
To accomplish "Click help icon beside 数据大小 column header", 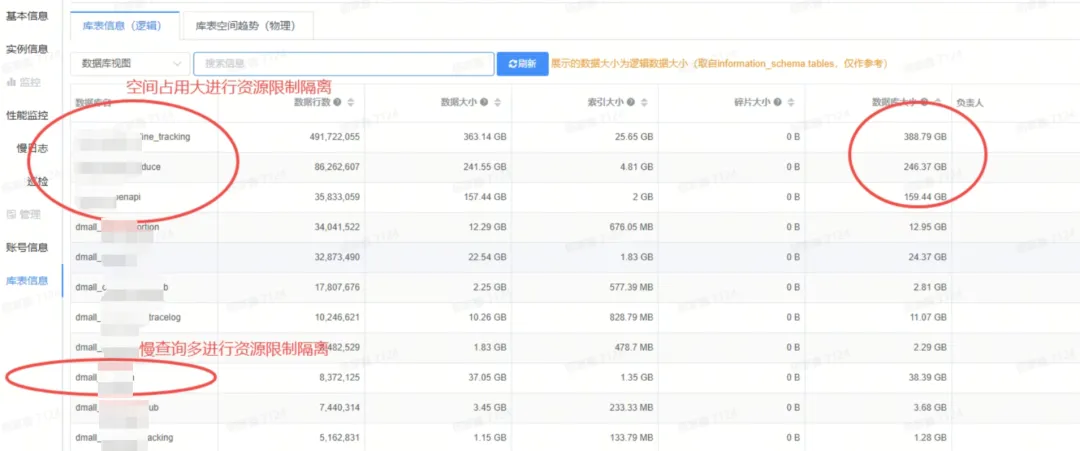I will click(484, 102).
